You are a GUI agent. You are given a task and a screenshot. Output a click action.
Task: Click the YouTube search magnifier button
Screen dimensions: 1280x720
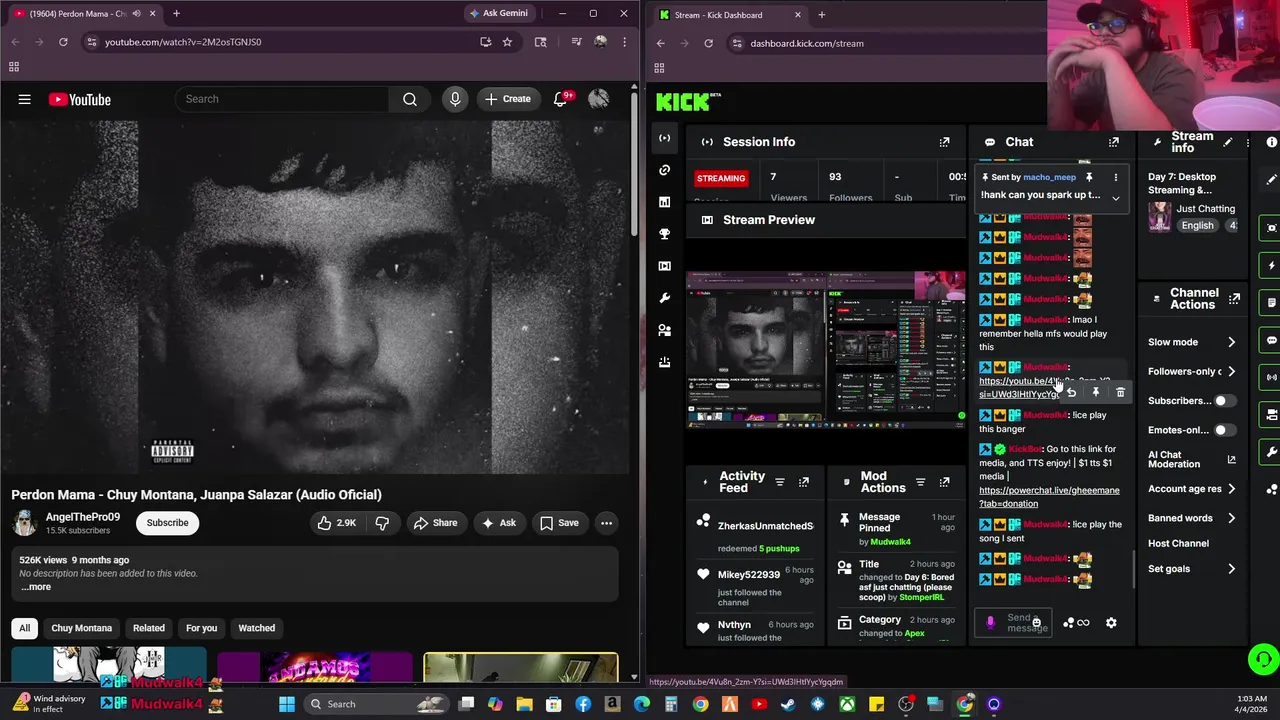click(x=410, y=99)
